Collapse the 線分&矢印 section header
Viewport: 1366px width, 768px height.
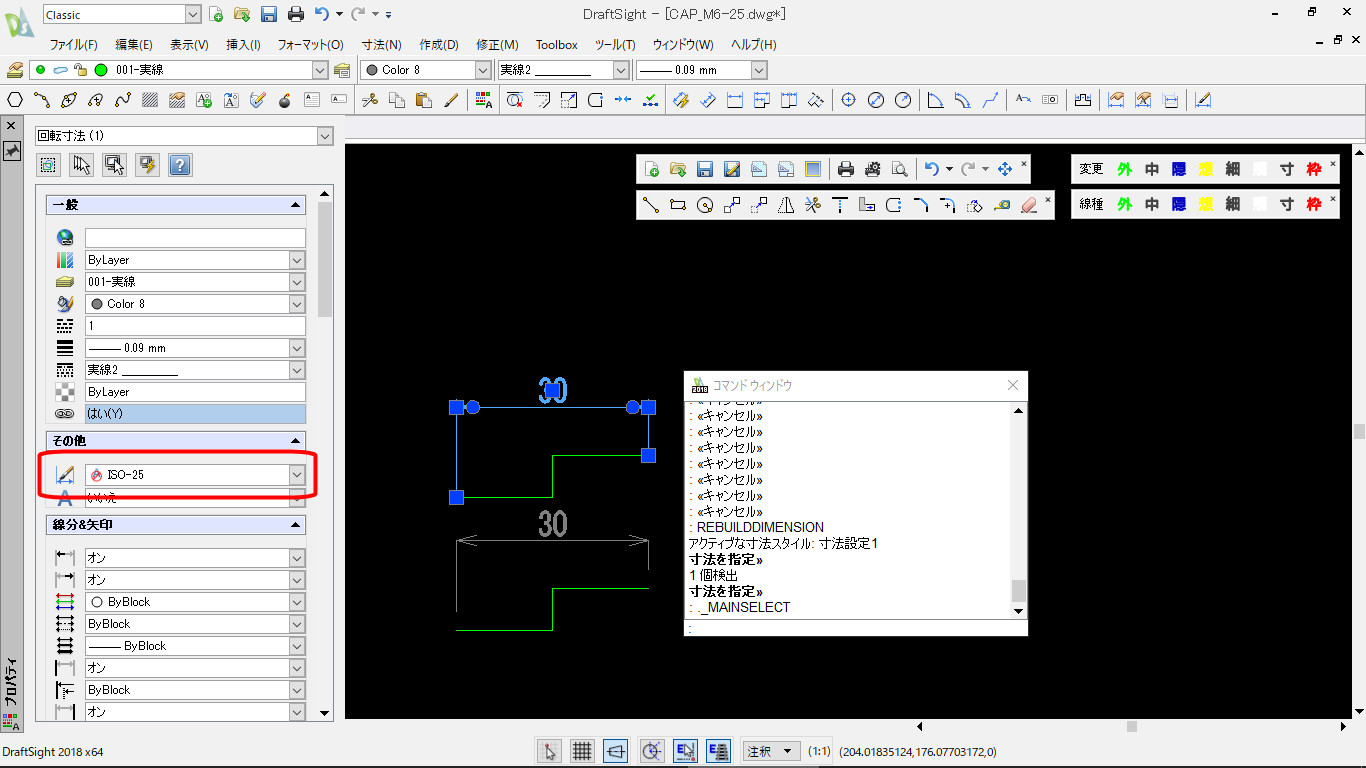[x=176, y=525]
